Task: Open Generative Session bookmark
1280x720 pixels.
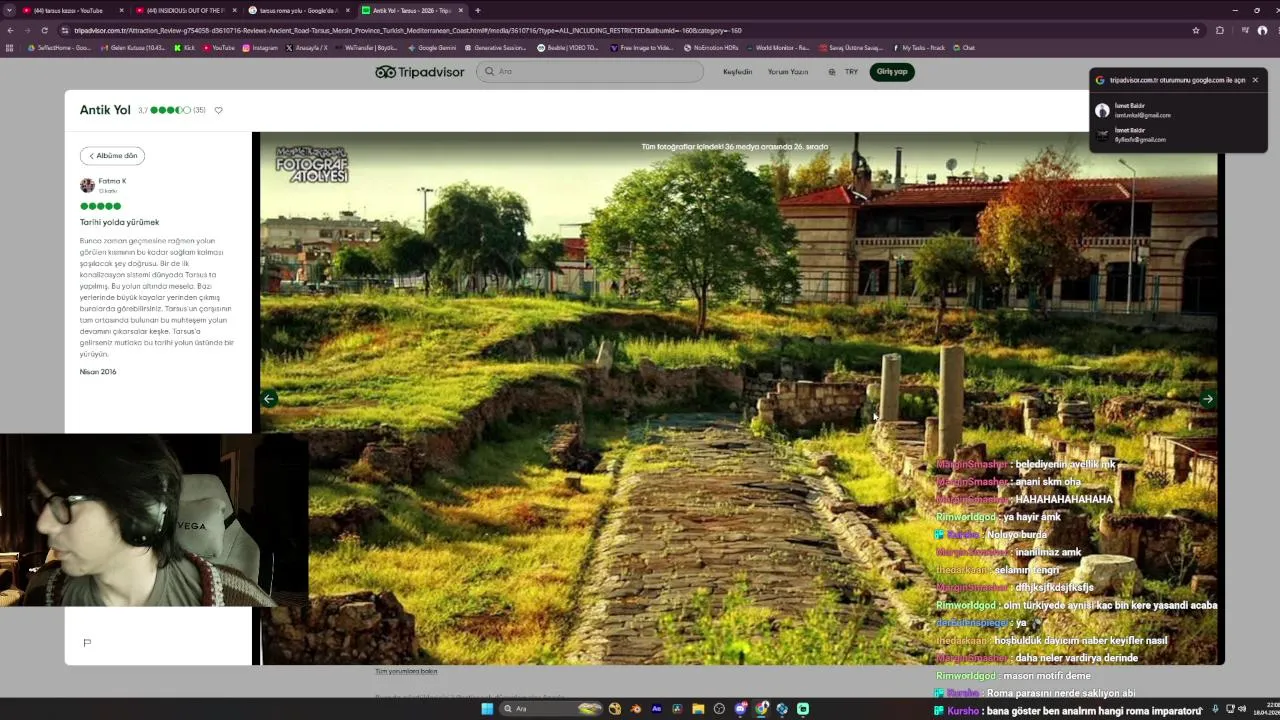Action: point(495,48)
